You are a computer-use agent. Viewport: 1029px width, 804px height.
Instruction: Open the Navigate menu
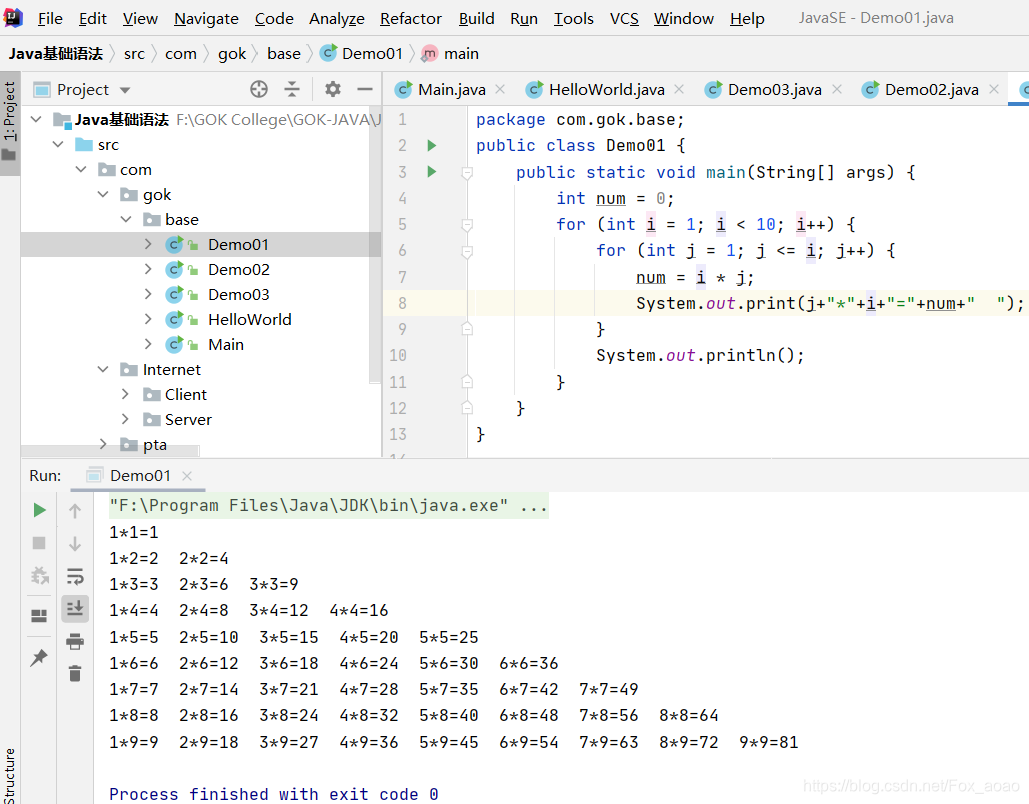click(x=206, y=18)
